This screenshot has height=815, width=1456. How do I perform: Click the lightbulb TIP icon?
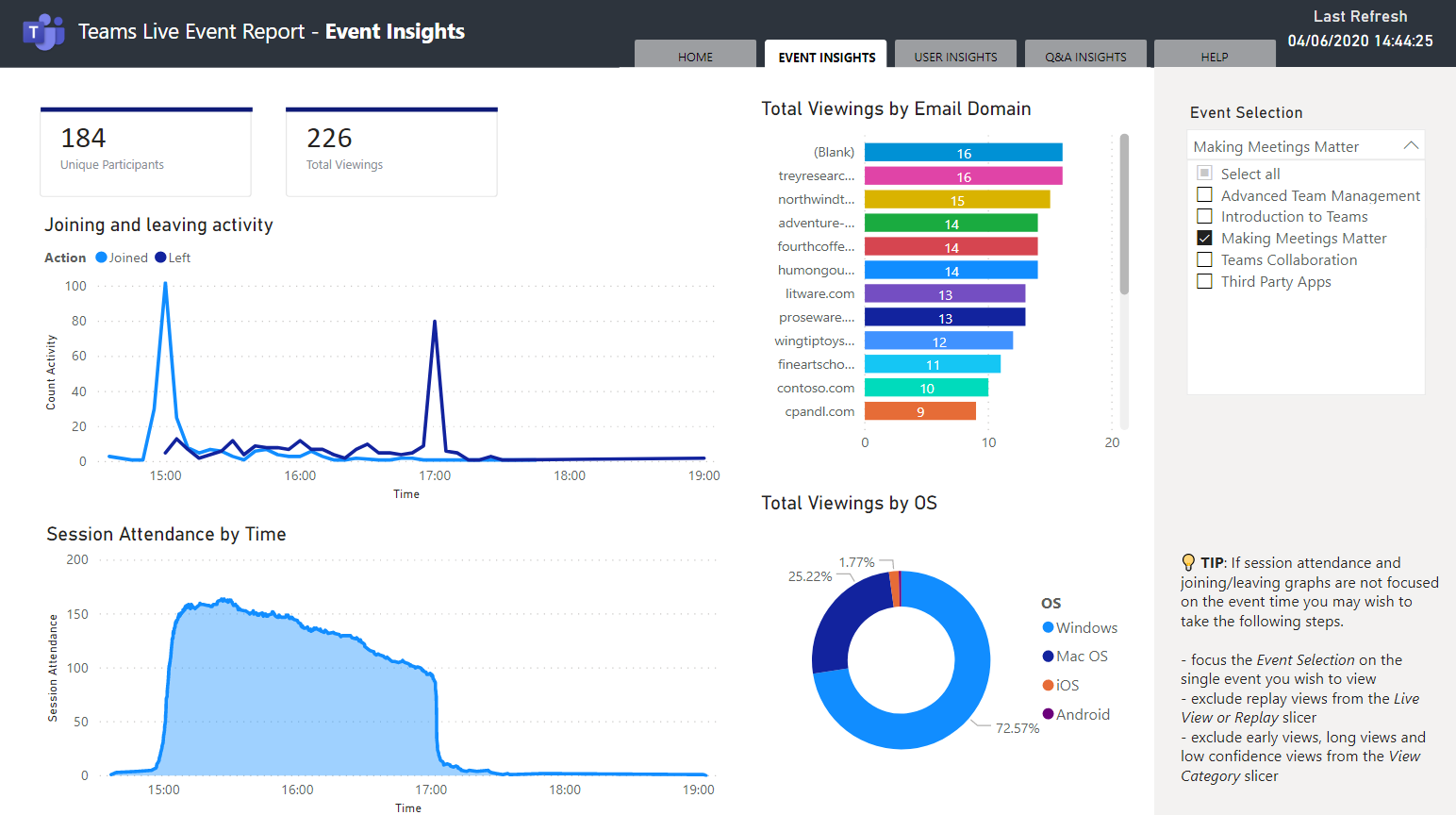coord(1190,562)
